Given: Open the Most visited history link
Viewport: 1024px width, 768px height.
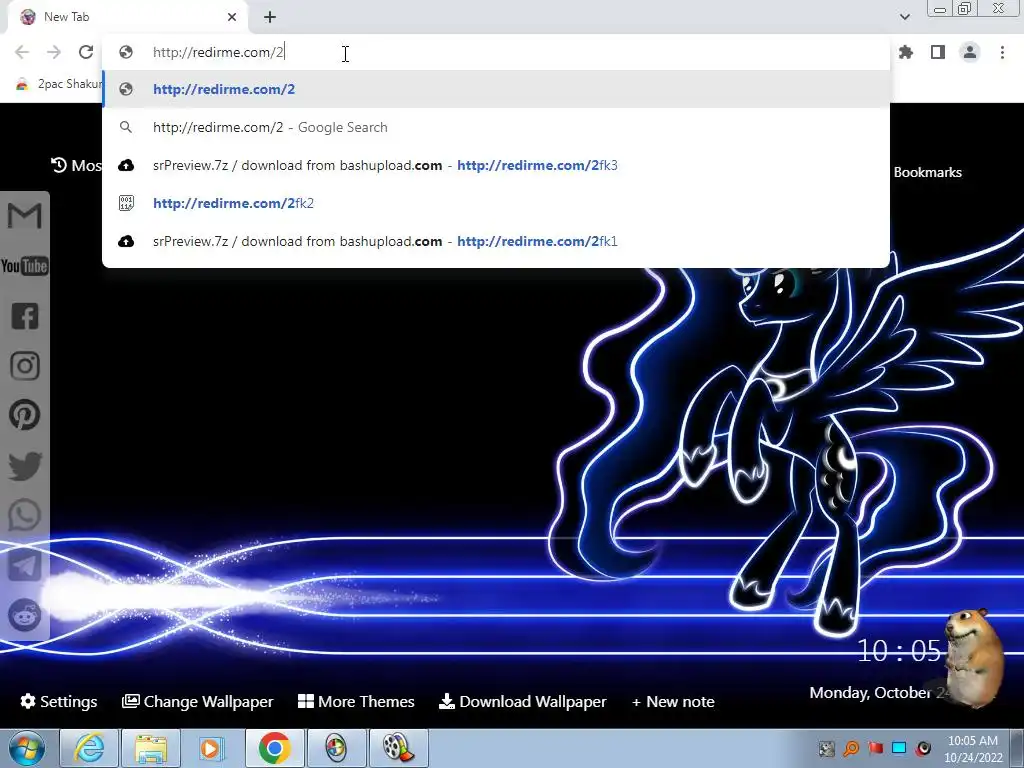Looking at the screenshot, I should tap(76, 165).
